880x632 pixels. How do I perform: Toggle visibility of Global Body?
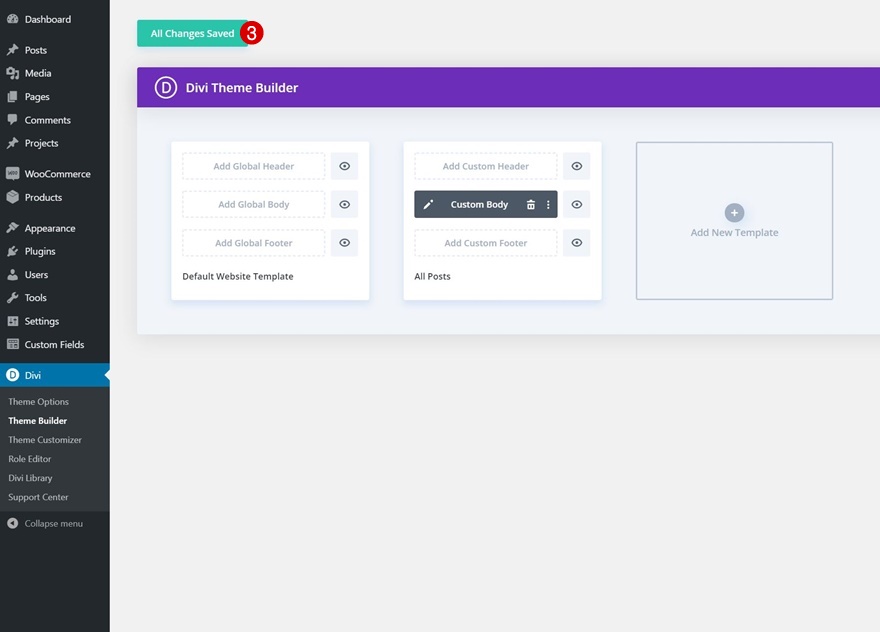click(345, 204)
